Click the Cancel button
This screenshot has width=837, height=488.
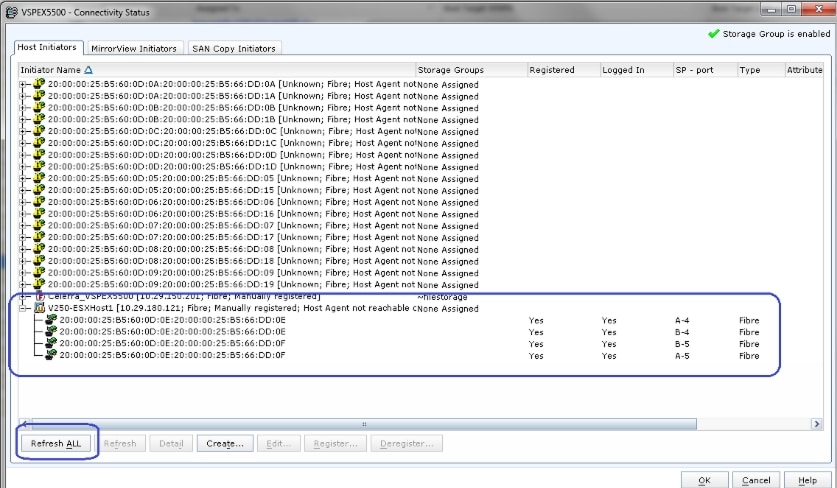[756, 480]
